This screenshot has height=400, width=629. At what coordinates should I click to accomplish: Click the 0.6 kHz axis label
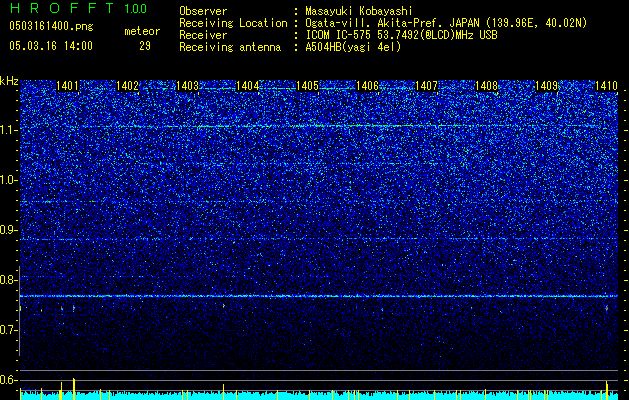click(9, 380)
